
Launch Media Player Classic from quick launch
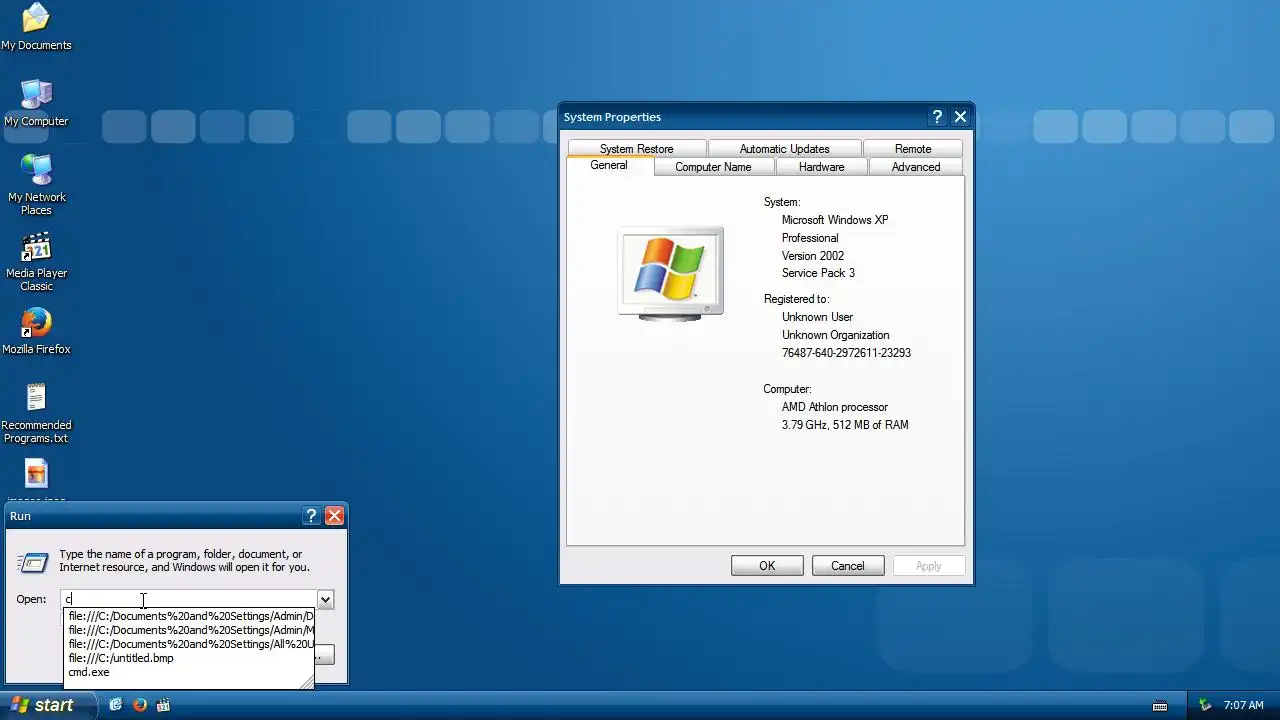(163, 705)
